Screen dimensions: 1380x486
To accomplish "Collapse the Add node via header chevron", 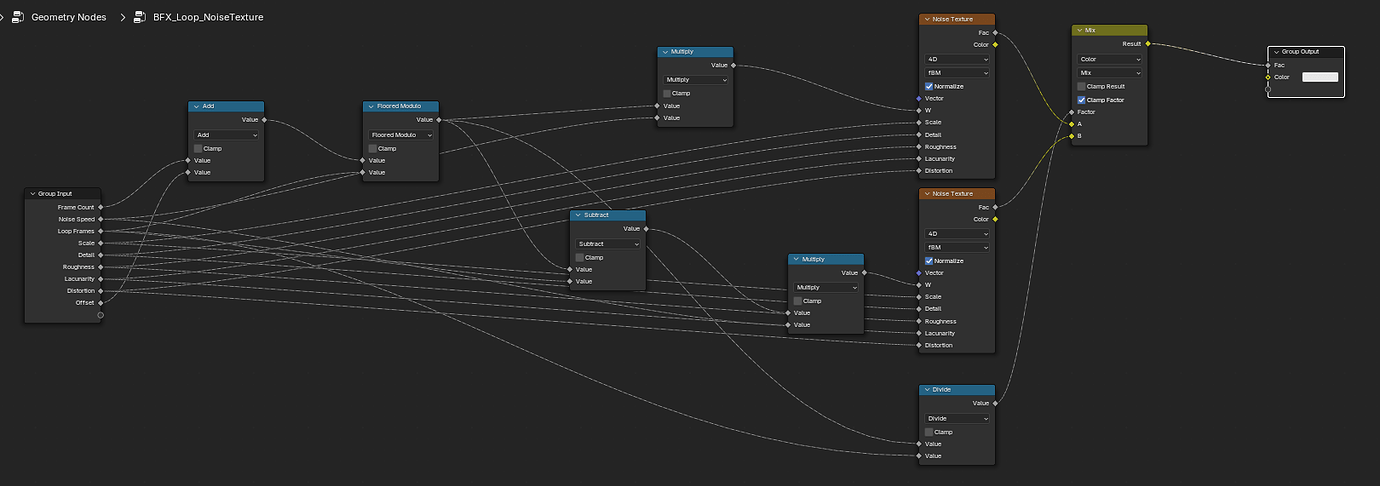I will (196, 106).
